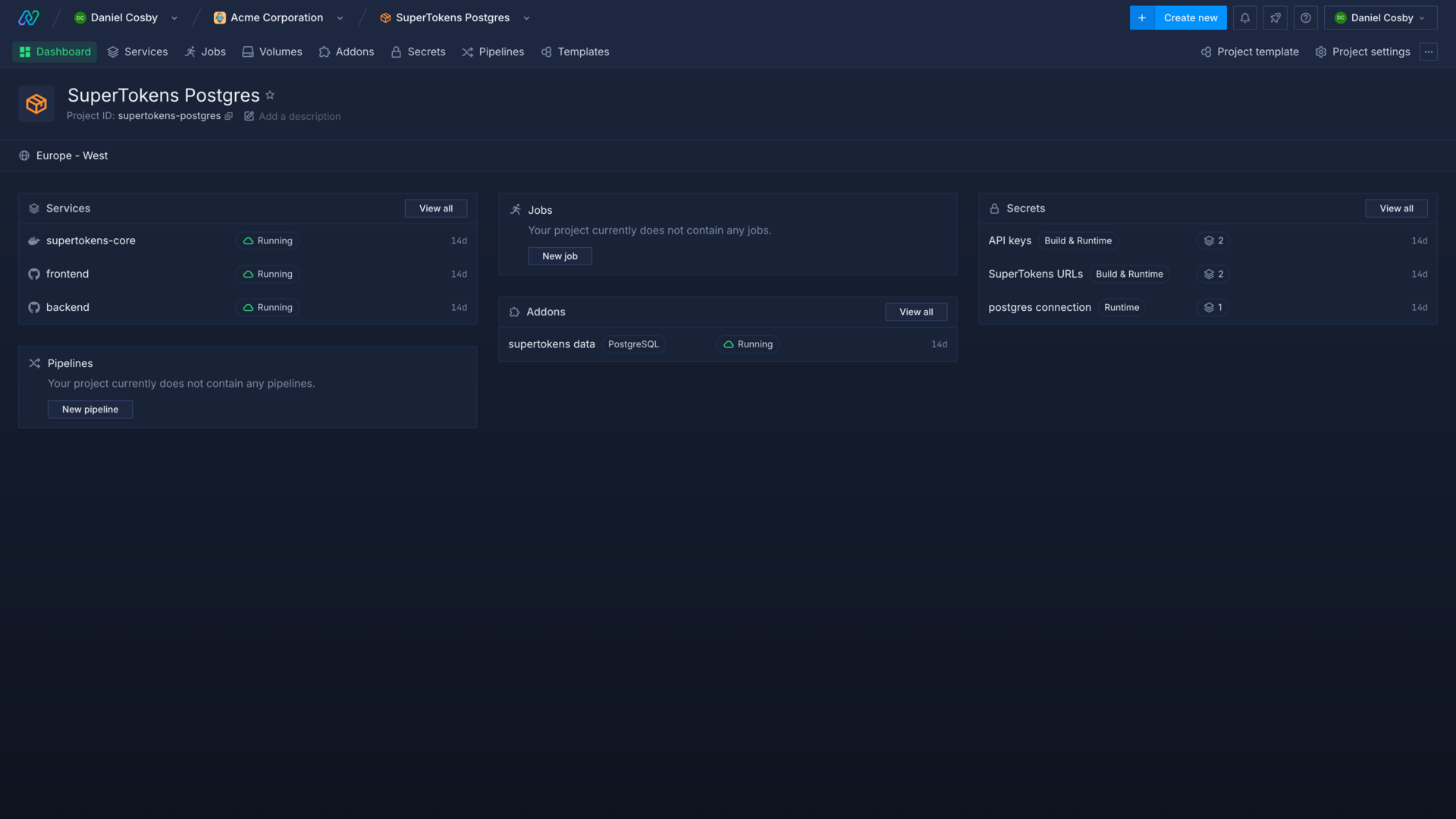
Task: Open the Jobs tab
Action: coord(206,52)
